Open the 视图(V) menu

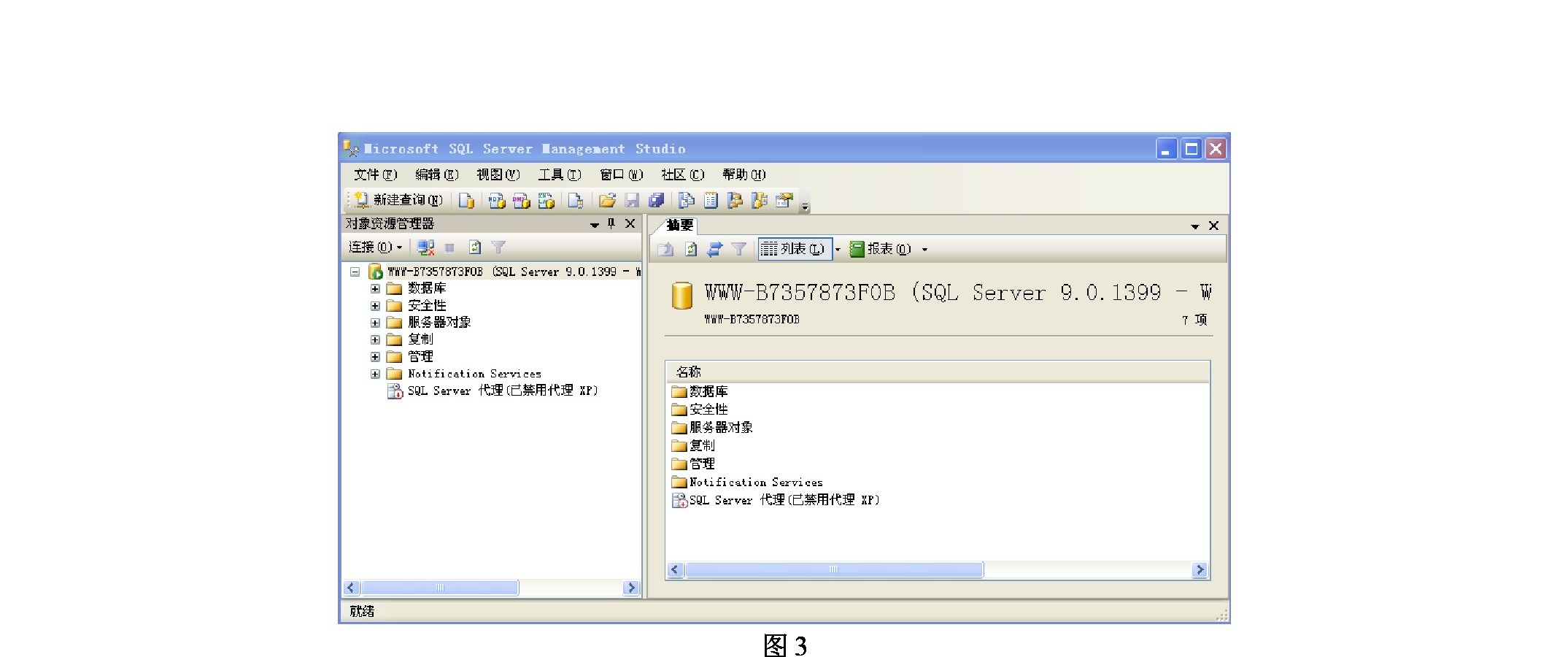coord(498,174)
